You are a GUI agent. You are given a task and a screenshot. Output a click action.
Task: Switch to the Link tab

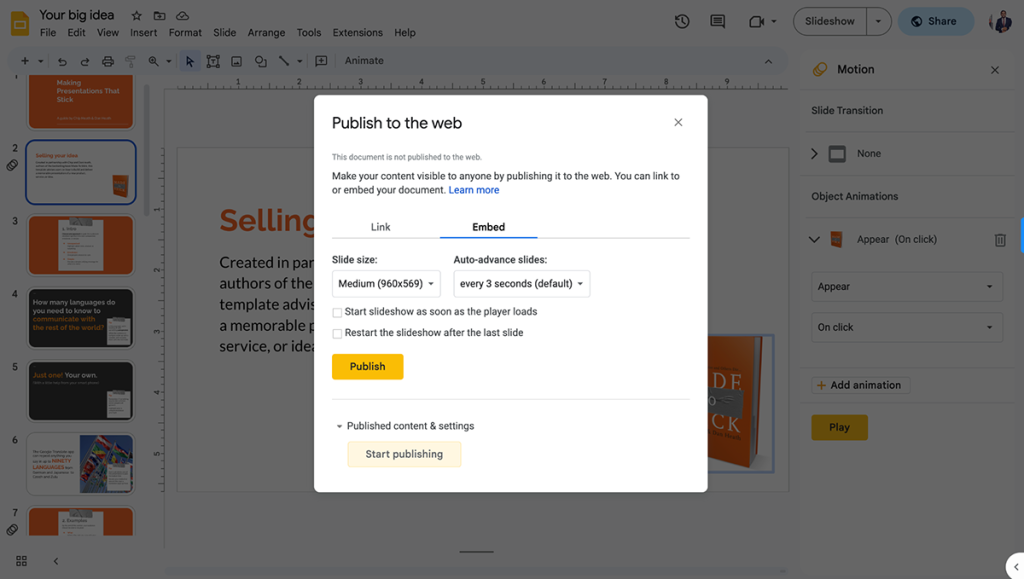tap(380, 227)
